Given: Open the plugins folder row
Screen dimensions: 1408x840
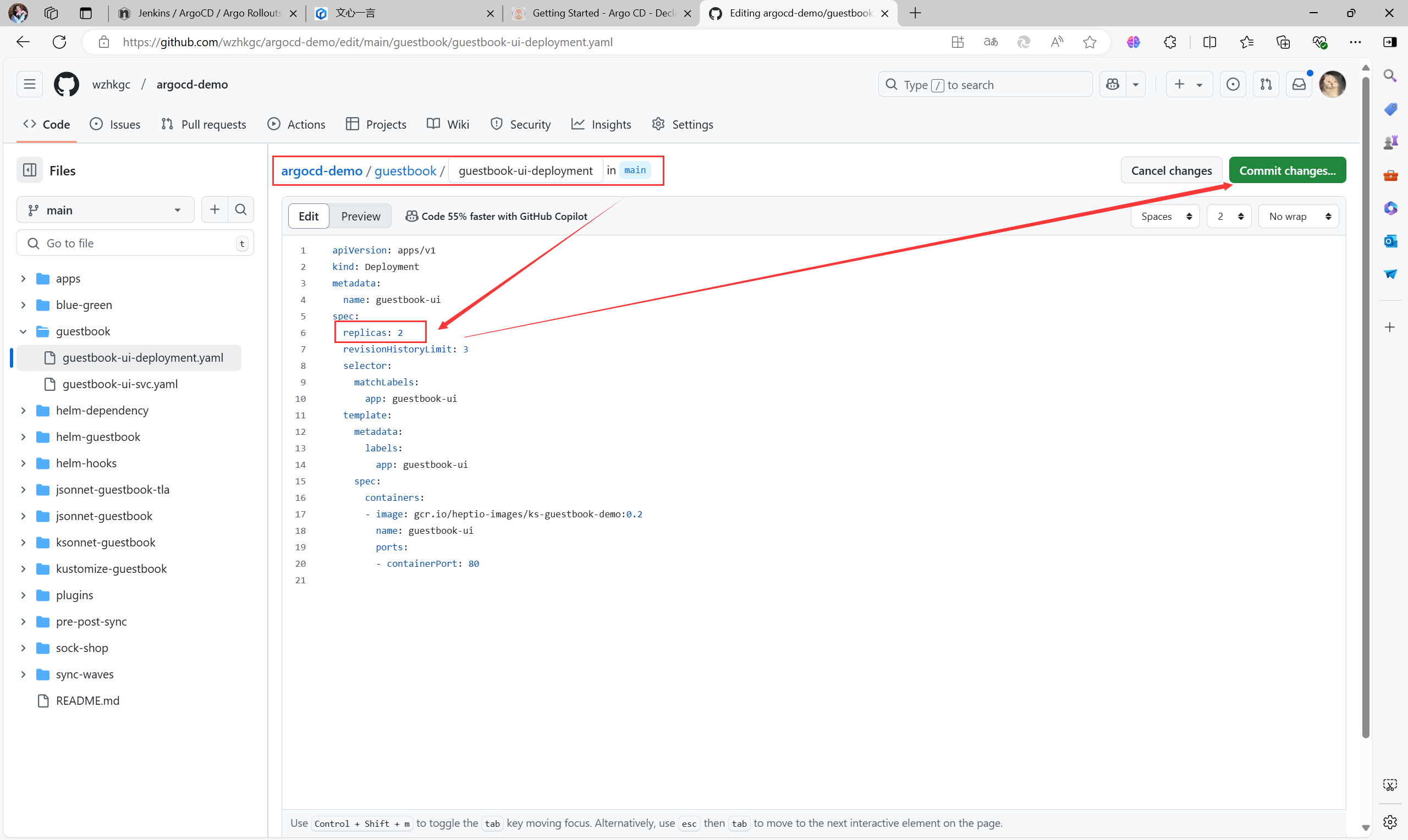Looking at the screenshot, I should tap(75, 595).
